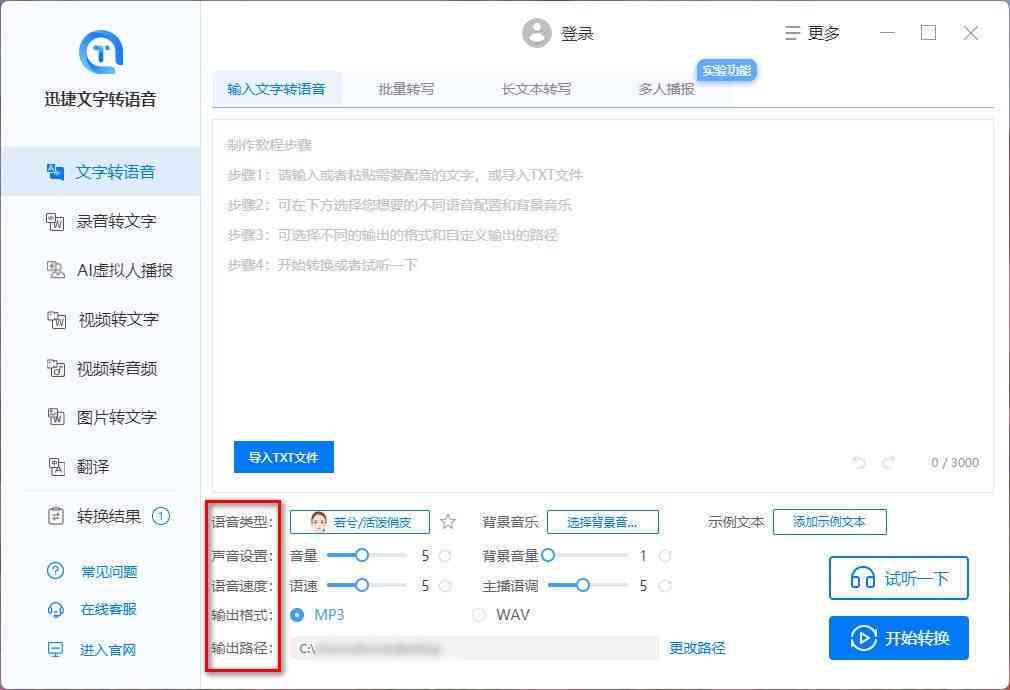Click the 试听一下 preview button

899,578
